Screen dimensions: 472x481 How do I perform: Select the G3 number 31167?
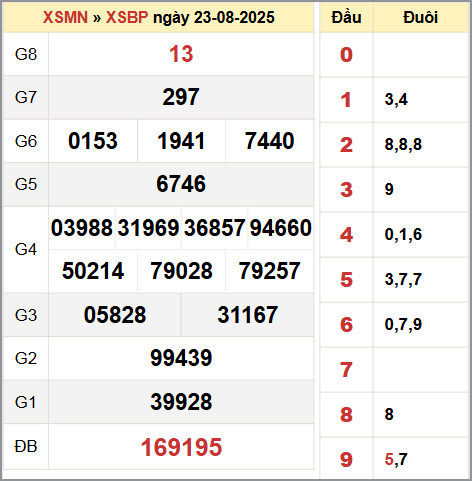(248, 315)
